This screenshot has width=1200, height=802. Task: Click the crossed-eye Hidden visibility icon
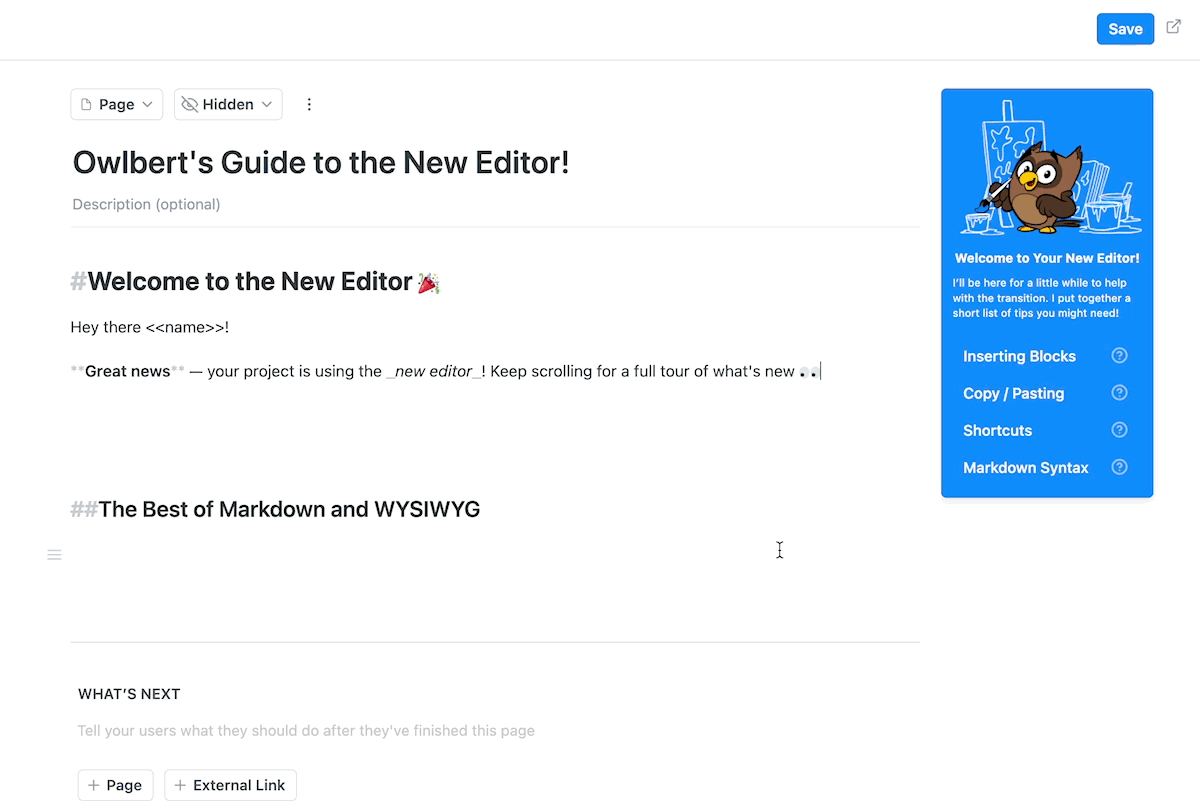click(x=190, y=104)
